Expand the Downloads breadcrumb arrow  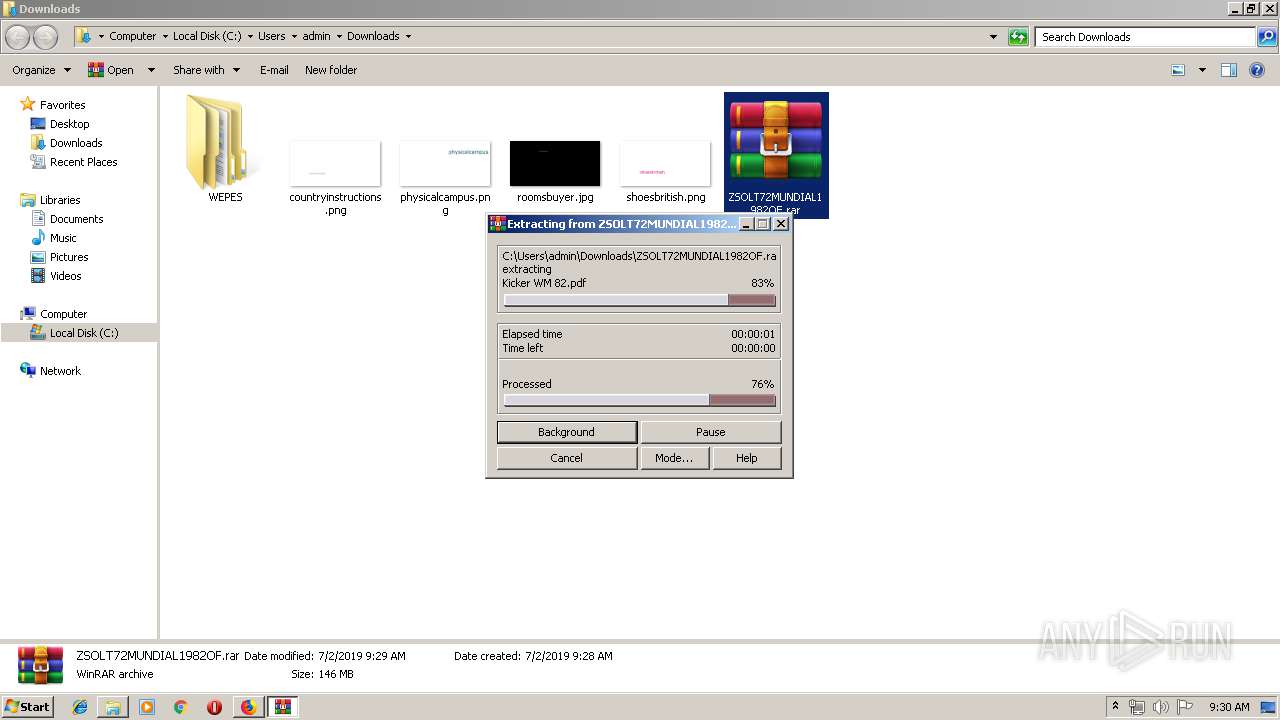click(x=408, y=36)
